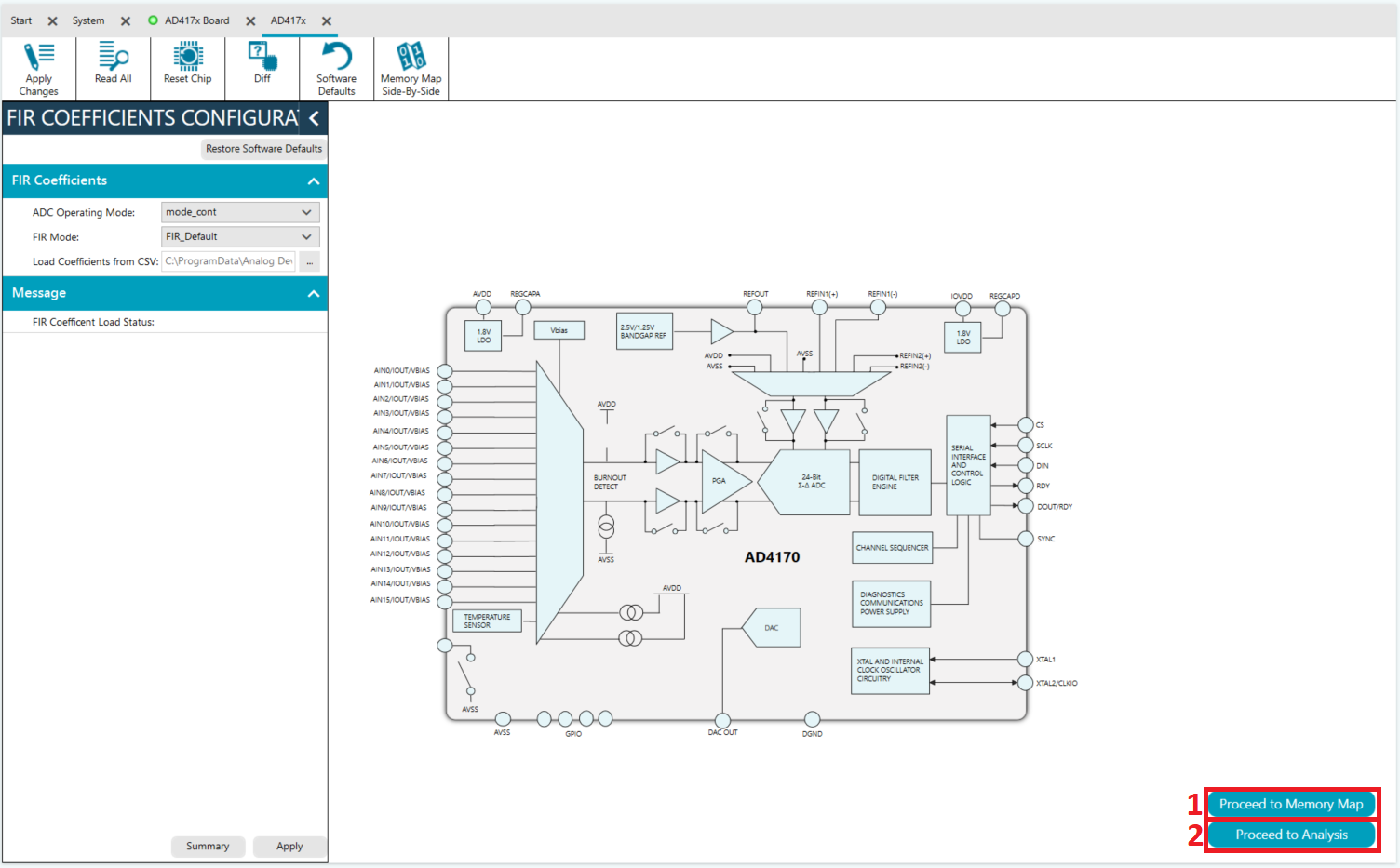Click the Apply button in the panel
Image resolution: width=1400 pixels, height=868 pixels.
pos(289,846)
